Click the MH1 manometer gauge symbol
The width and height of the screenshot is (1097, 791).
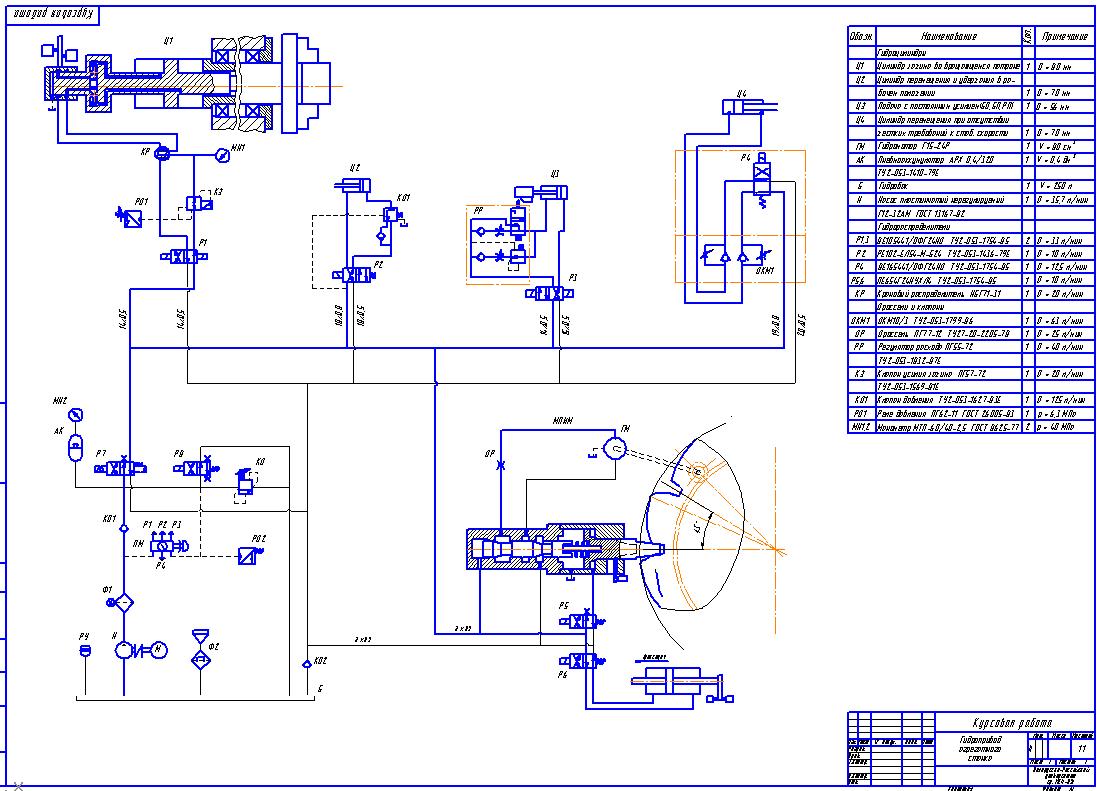[222, 155]
